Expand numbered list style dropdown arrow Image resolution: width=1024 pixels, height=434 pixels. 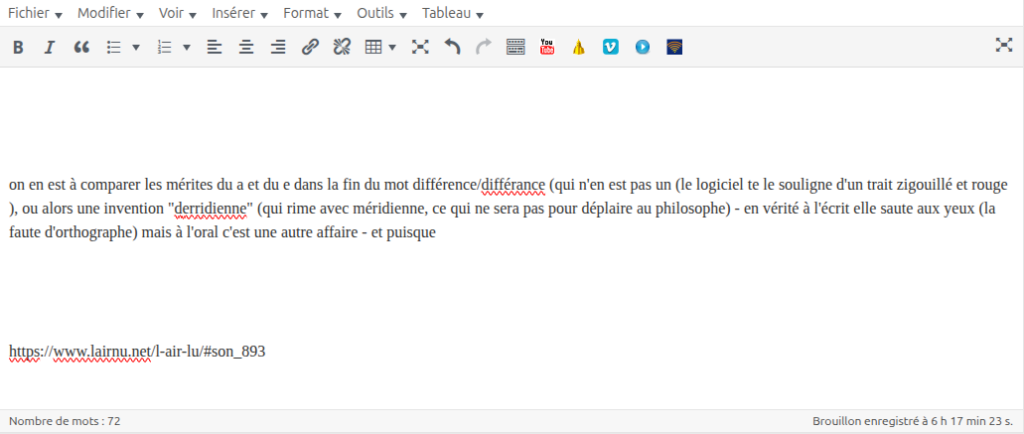point(187,47)
